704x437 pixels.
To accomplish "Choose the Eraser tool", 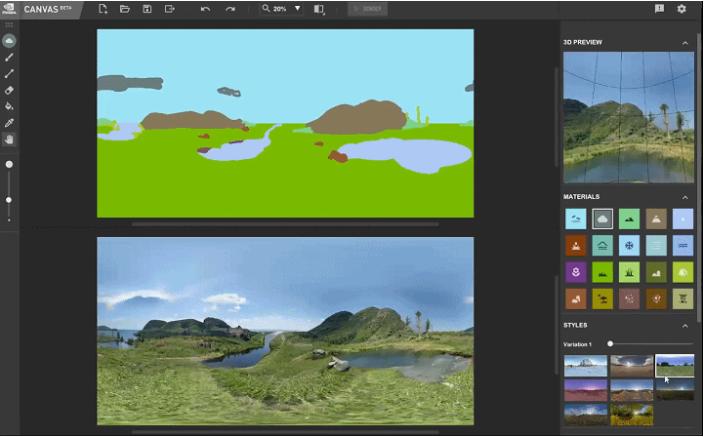I will [9, 90].
